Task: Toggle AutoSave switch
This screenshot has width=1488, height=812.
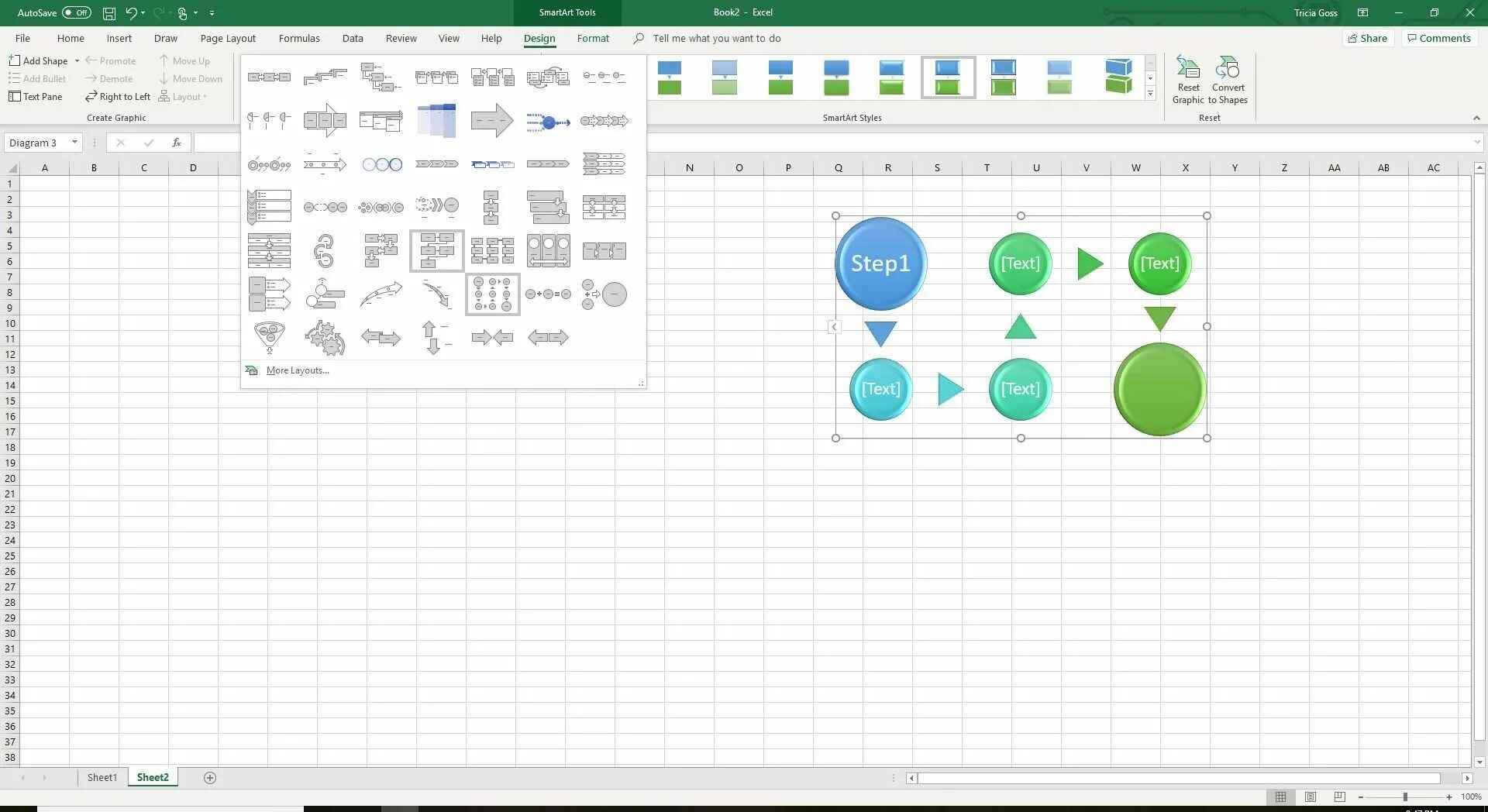Action: point(77,12)
